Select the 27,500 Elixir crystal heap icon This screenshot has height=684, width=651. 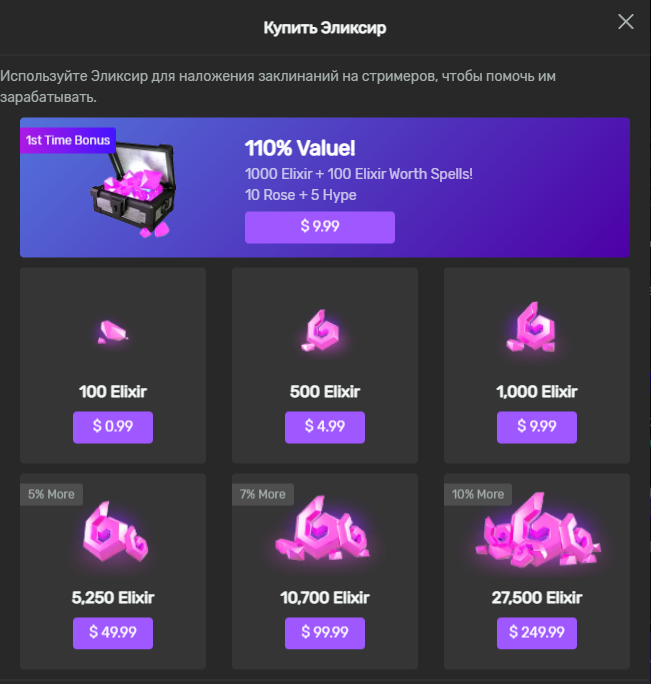[538, 530]
